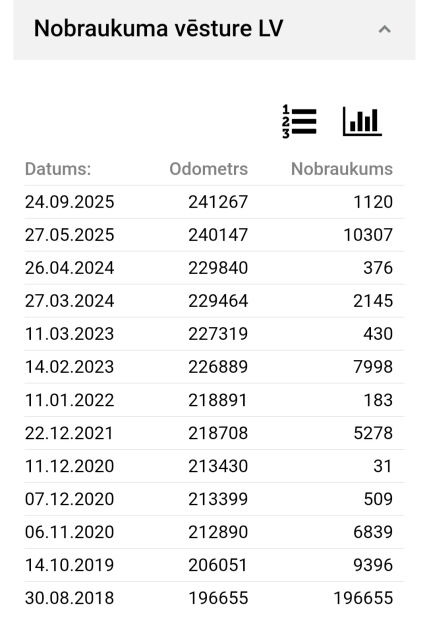Select mileage value 6839
Screen dimensions: 429x628
pos(373,532)
